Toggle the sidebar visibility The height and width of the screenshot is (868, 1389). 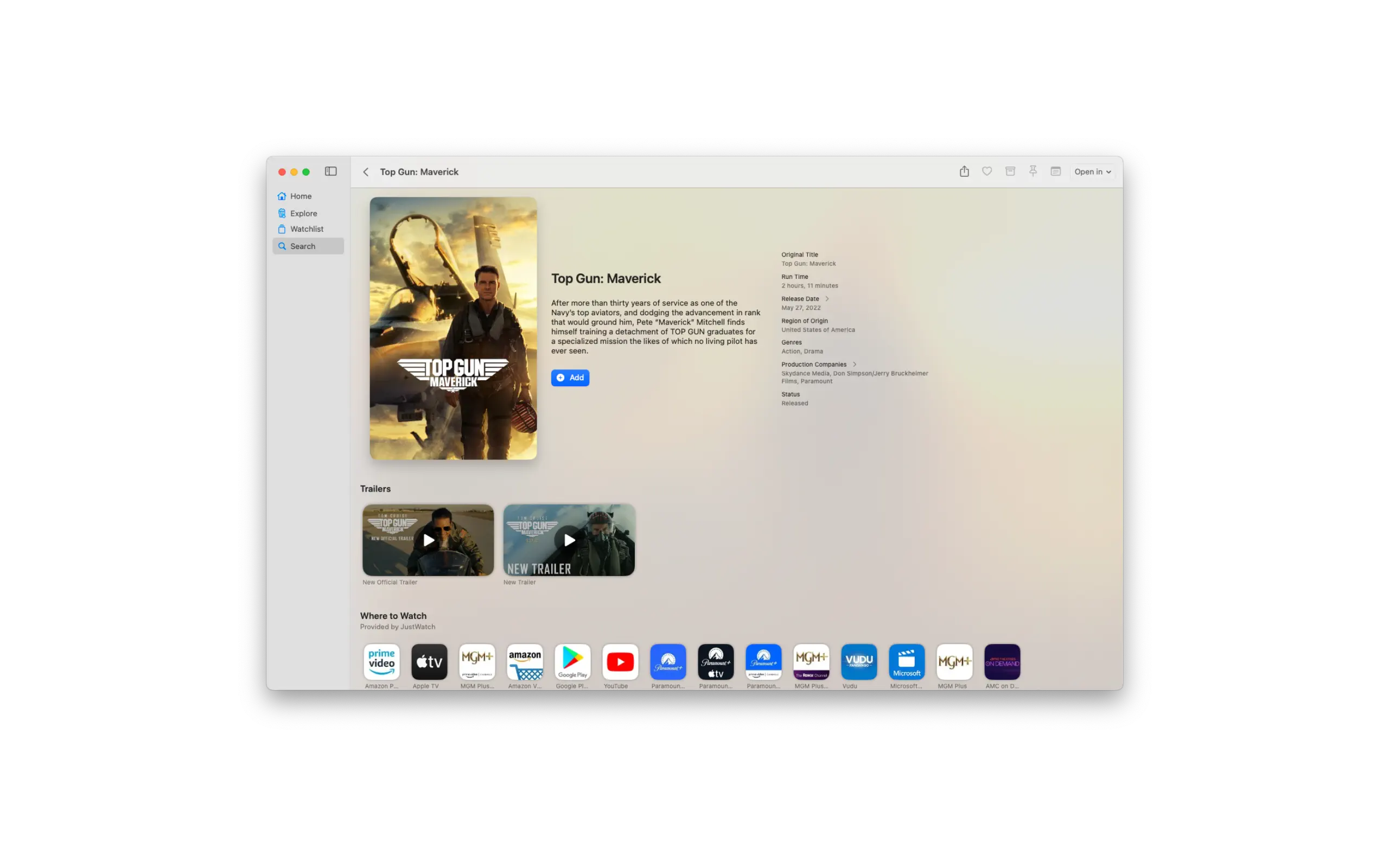point(330,171)
